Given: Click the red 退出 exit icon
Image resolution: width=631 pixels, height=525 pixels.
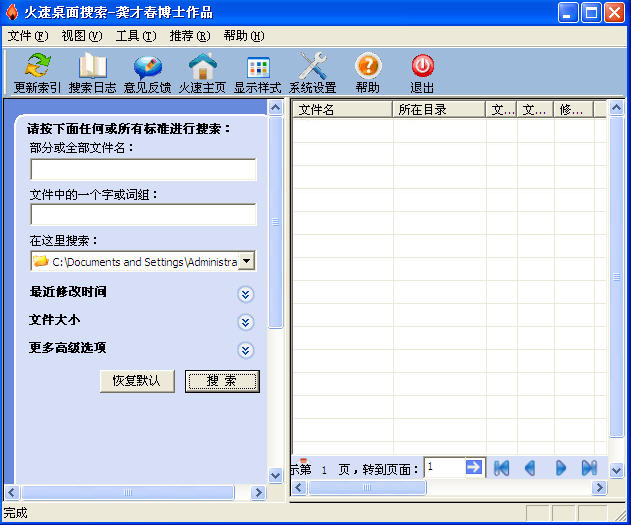Looking at the screenshot, I should (x=422, y=67).
